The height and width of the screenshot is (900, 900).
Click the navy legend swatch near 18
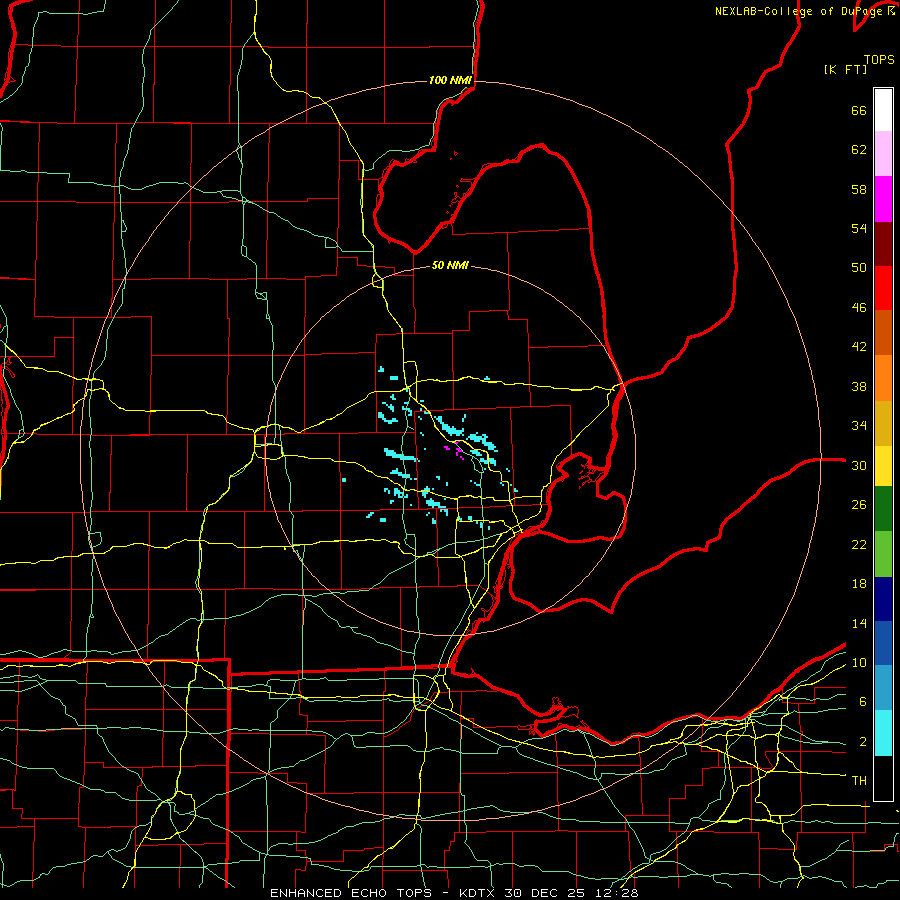pyautogui.click(x=883, y=599)
